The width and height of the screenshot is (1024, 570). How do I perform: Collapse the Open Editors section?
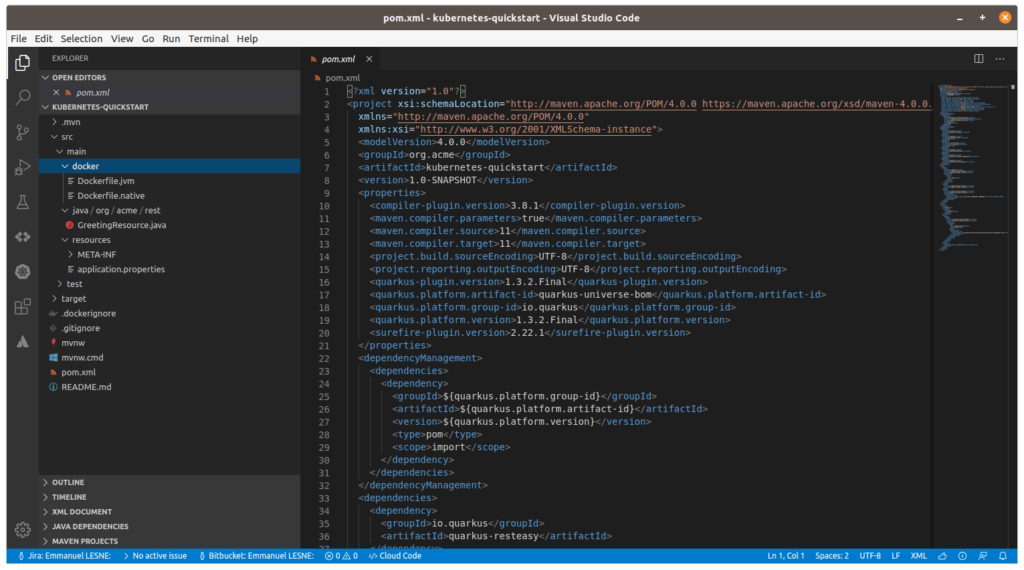coord(170,78)
